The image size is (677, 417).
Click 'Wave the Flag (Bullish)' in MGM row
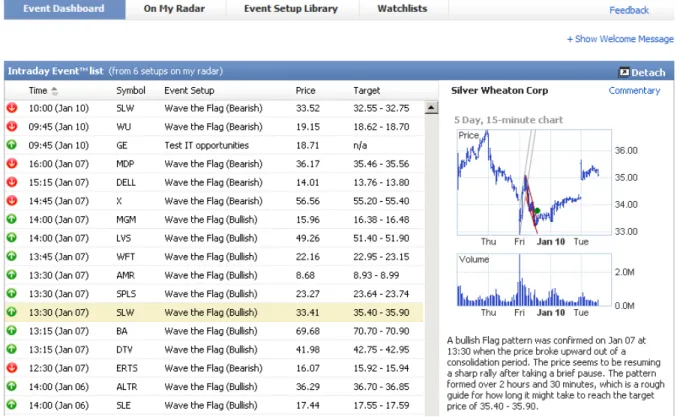[x=211, y=219]
